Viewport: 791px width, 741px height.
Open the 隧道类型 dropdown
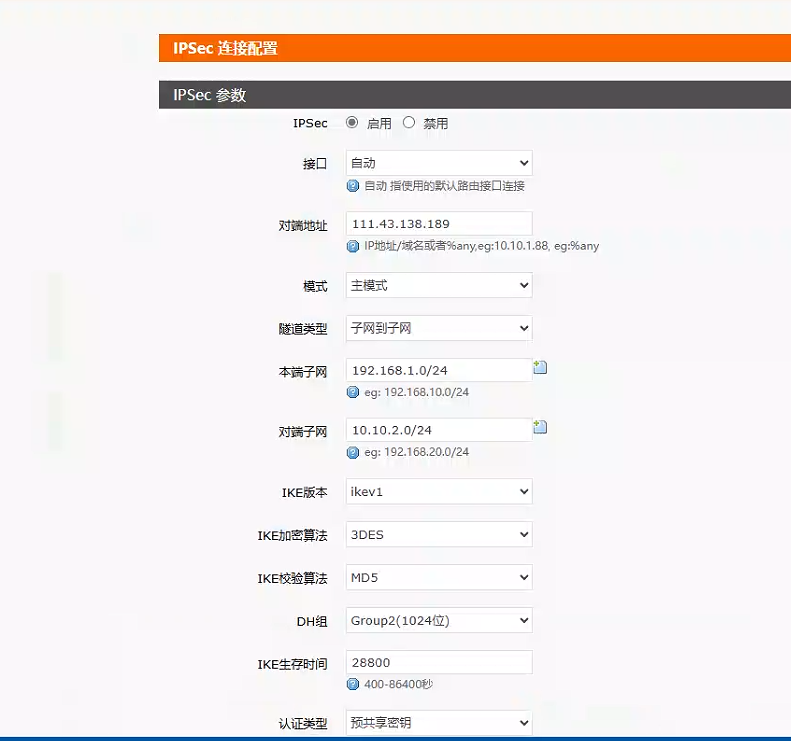[x=438, y=328]
